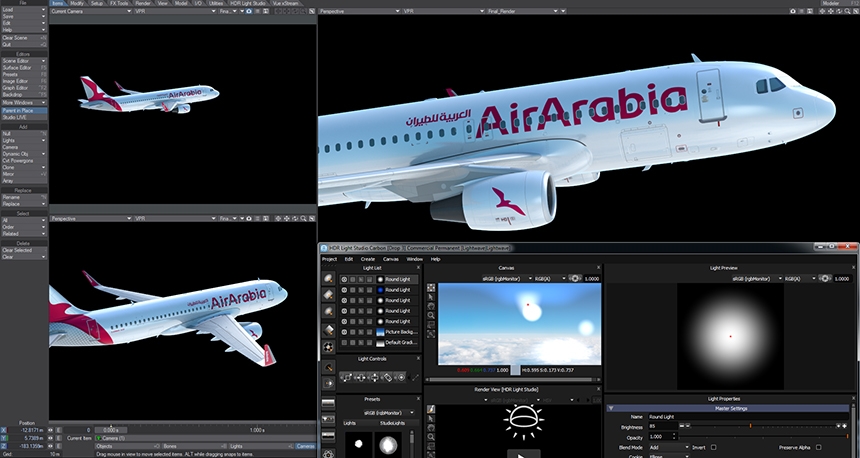The height and width of the screenshot is (458, 860).
Task: Click the Surface Editor button
Action: point(24,67)
